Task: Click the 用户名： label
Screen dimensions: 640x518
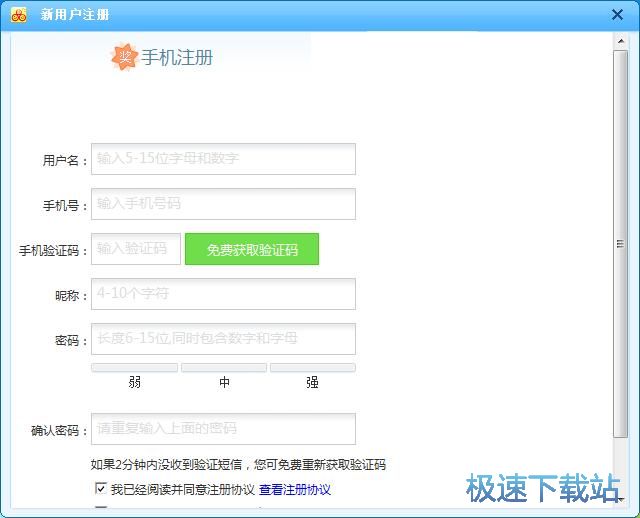Action: (x=65, y=160)
